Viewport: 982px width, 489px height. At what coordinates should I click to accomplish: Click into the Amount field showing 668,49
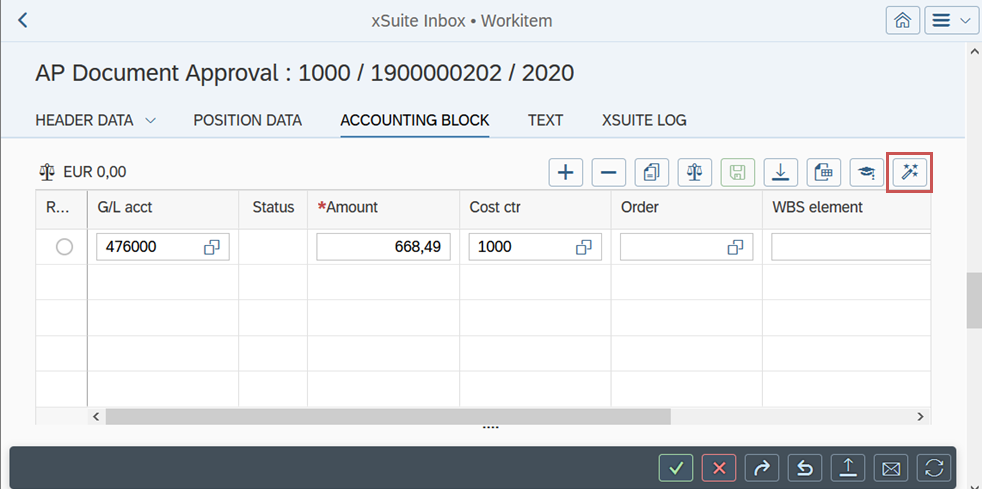(384, 247)
